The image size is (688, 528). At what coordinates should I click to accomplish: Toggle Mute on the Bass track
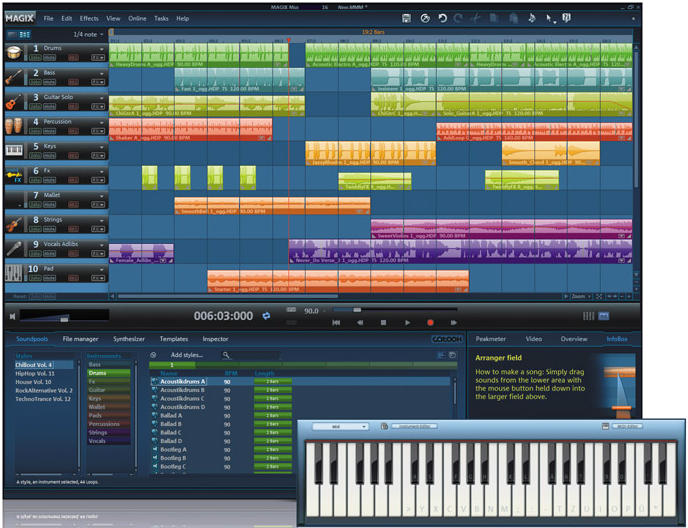click(x=49, y=82)
